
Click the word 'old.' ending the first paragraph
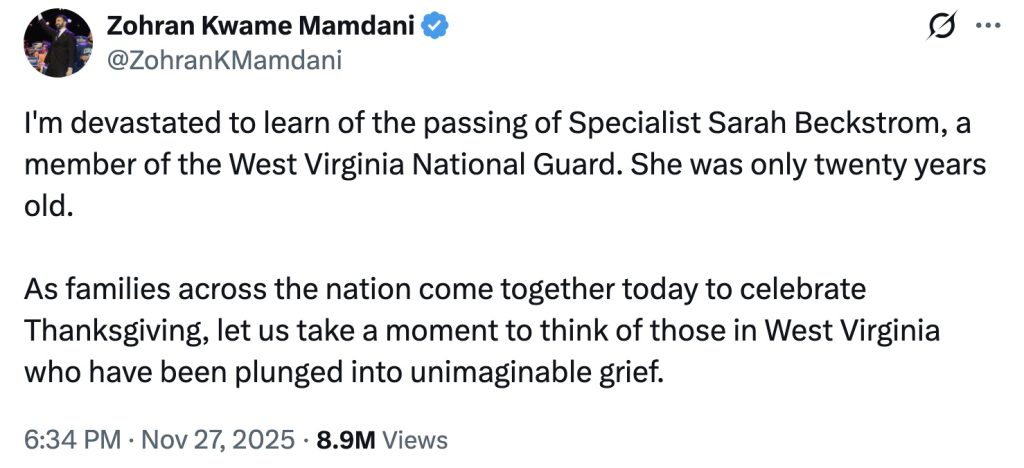(48, 201)
